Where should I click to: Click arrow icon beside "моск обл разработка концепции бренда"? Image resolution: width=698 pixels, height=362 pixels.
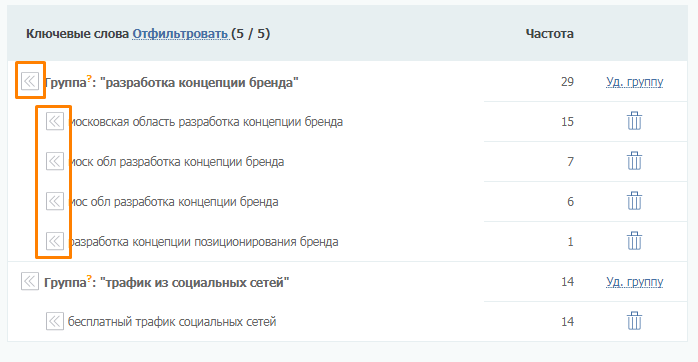(55, 161)
